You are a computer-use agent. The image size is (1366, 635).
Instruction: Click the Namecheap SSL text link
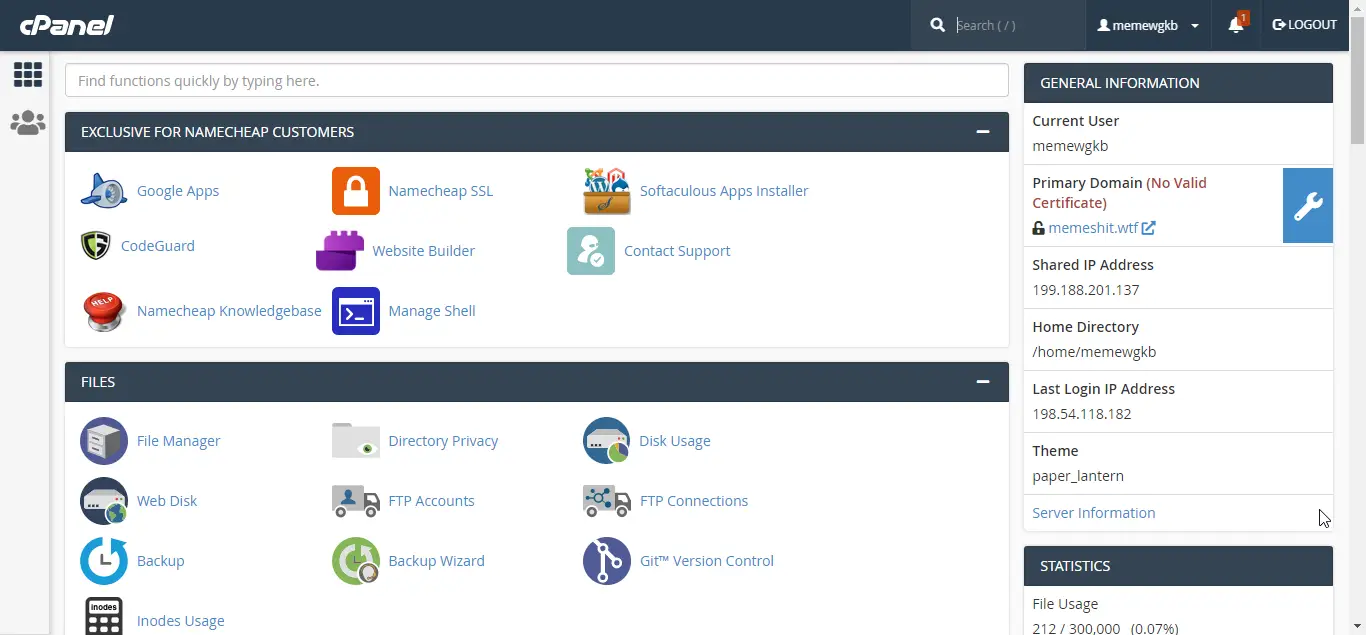[x=441, y=191]
